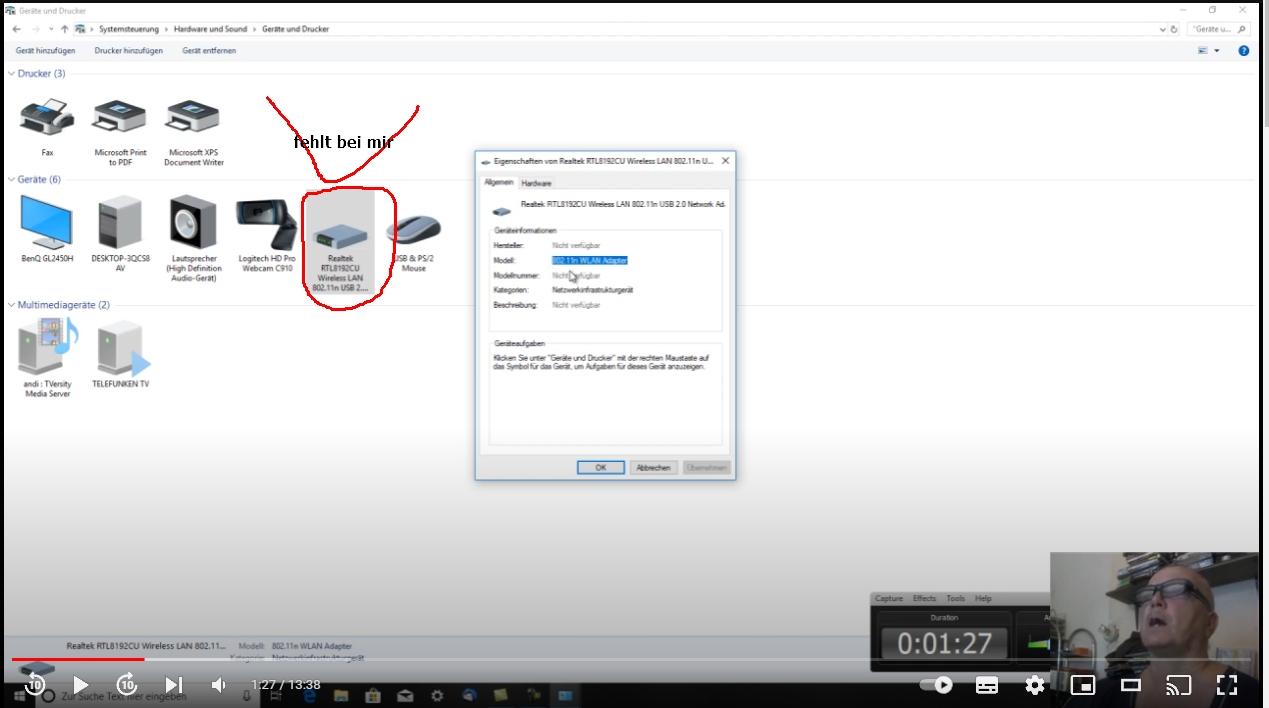This screenshot has width=1269, height=708.
Task: Select the DESKTOP-3QCS8AV computer device
Action: pos(120,235)
